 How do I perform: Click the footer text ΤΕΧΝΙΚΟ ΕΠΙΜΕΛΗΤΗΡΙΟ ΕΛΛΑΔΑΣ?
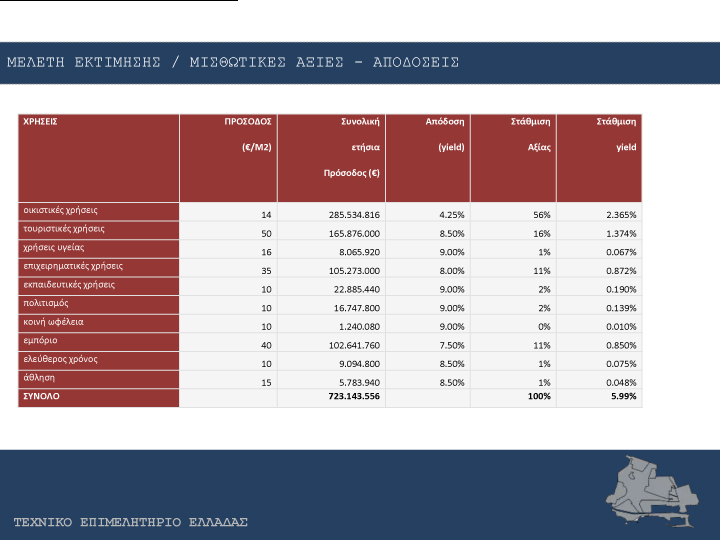coord(130,523)
